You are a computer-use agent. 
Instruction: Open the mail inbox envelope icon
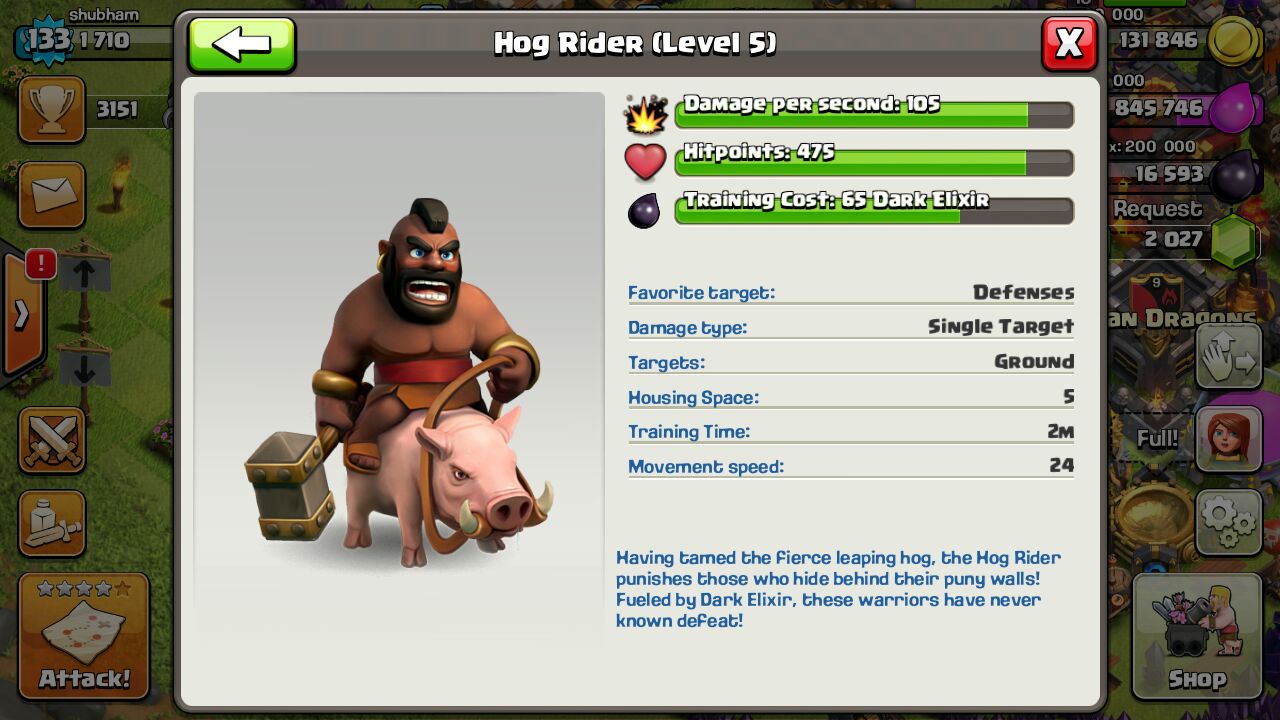pyautogui.click(x=52, y=194)
